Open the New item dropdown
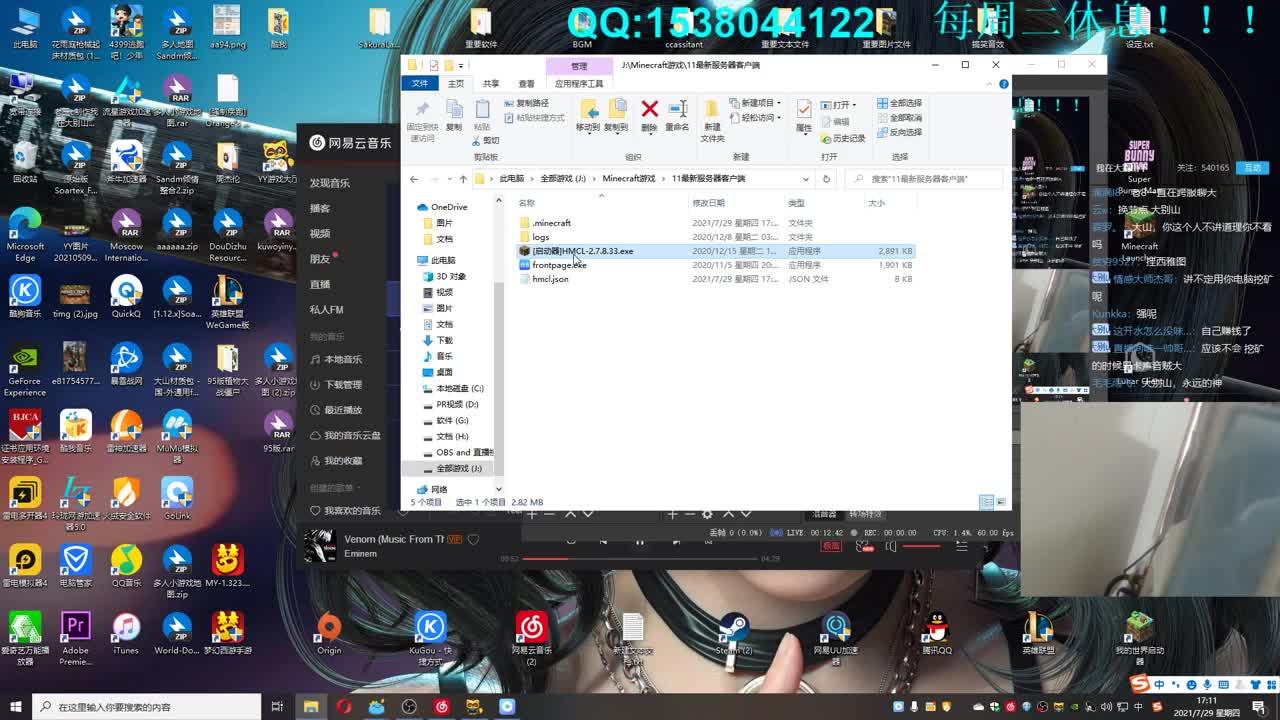Image resolution: width=1280 pixels, height=720 pixels. pyautogui.click(x=757, y=103)
